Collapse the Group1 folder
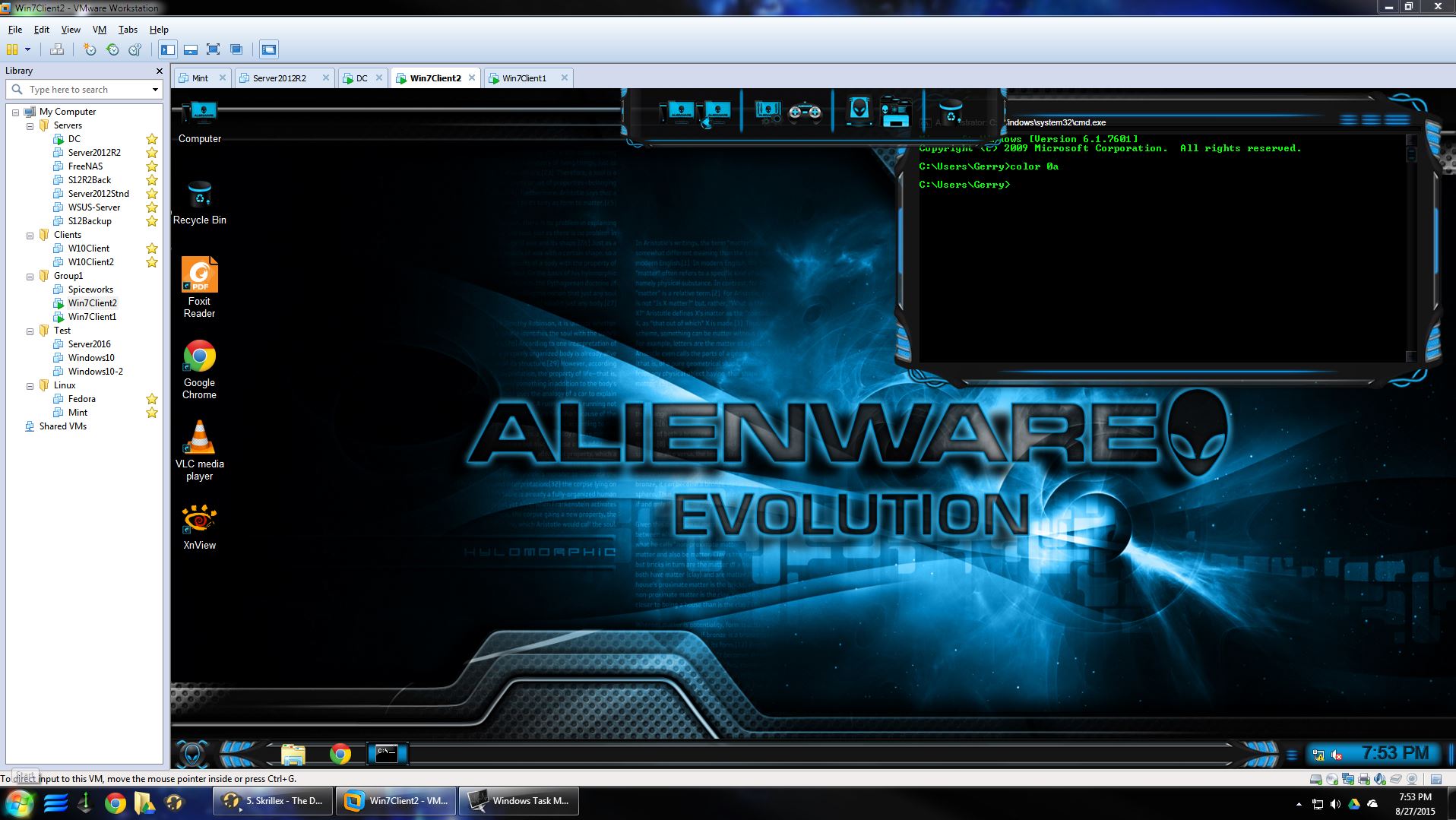Viewport: 1456px width, 820px height. point(30,276)
